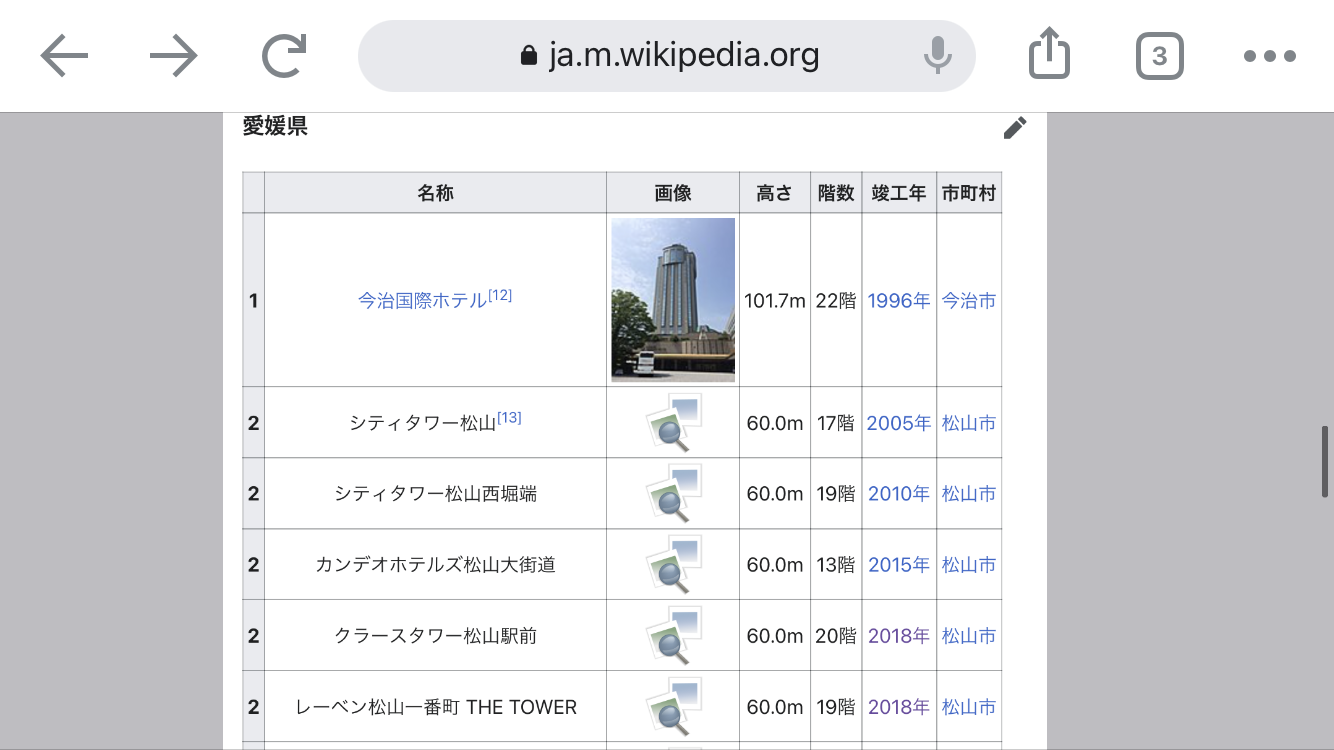This screenshot has width=1334, height=750.
Task: Tap placeholder image for シティタワー松山西堀端
Action: [673, 494]
